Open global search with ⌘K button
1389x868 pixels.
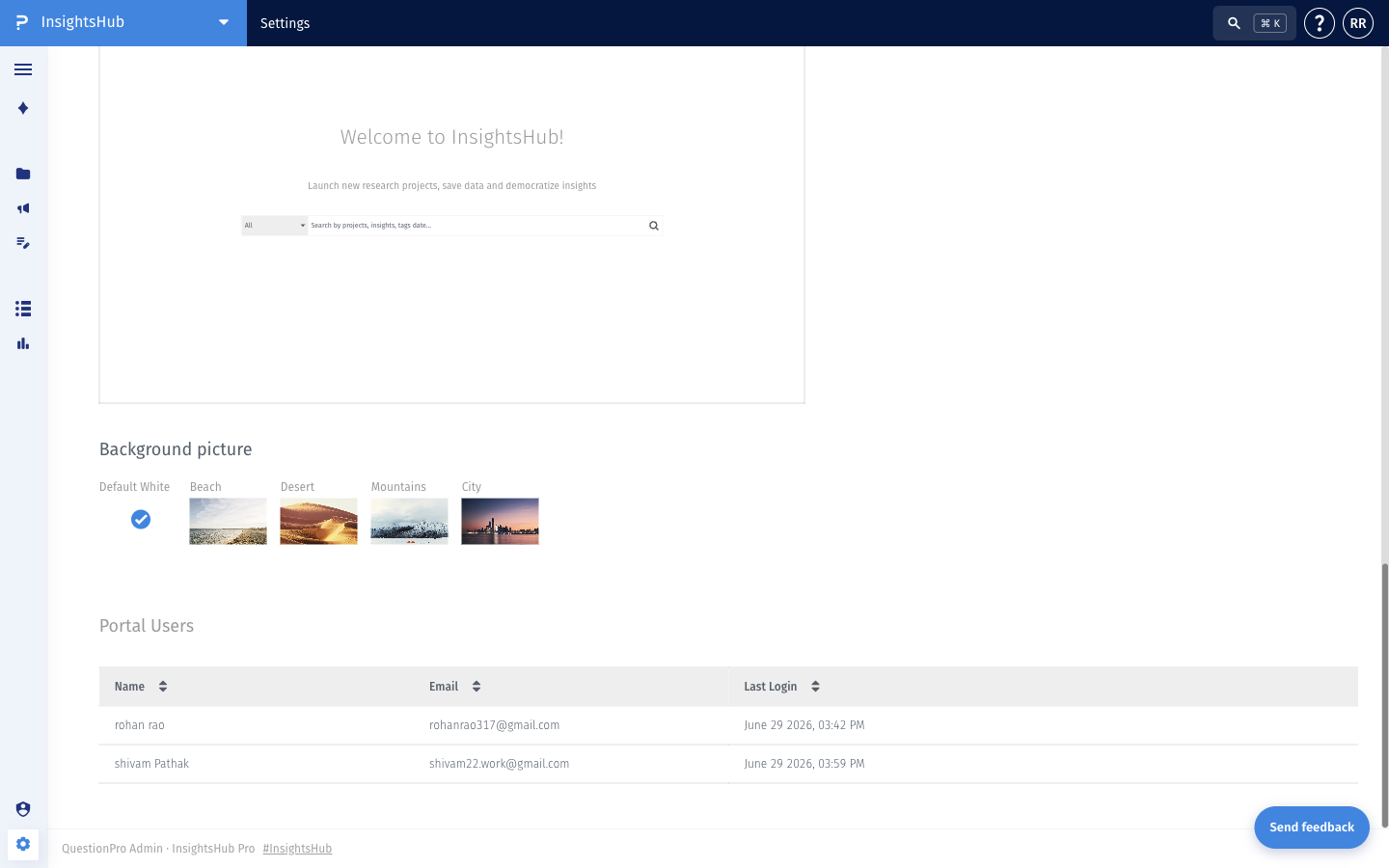tap(1254, 23)
